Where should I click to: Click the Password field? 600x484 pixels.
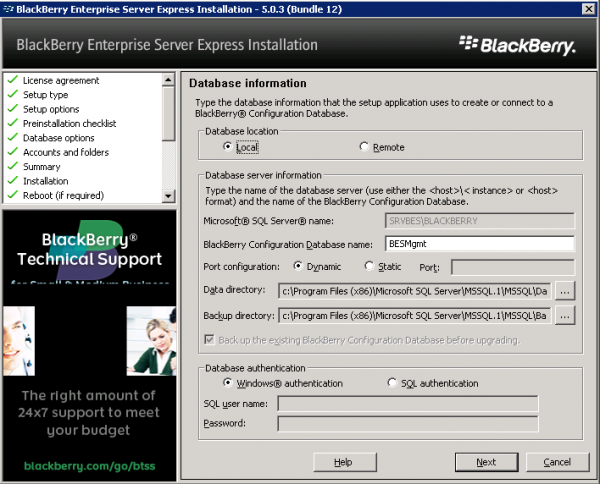408,424
